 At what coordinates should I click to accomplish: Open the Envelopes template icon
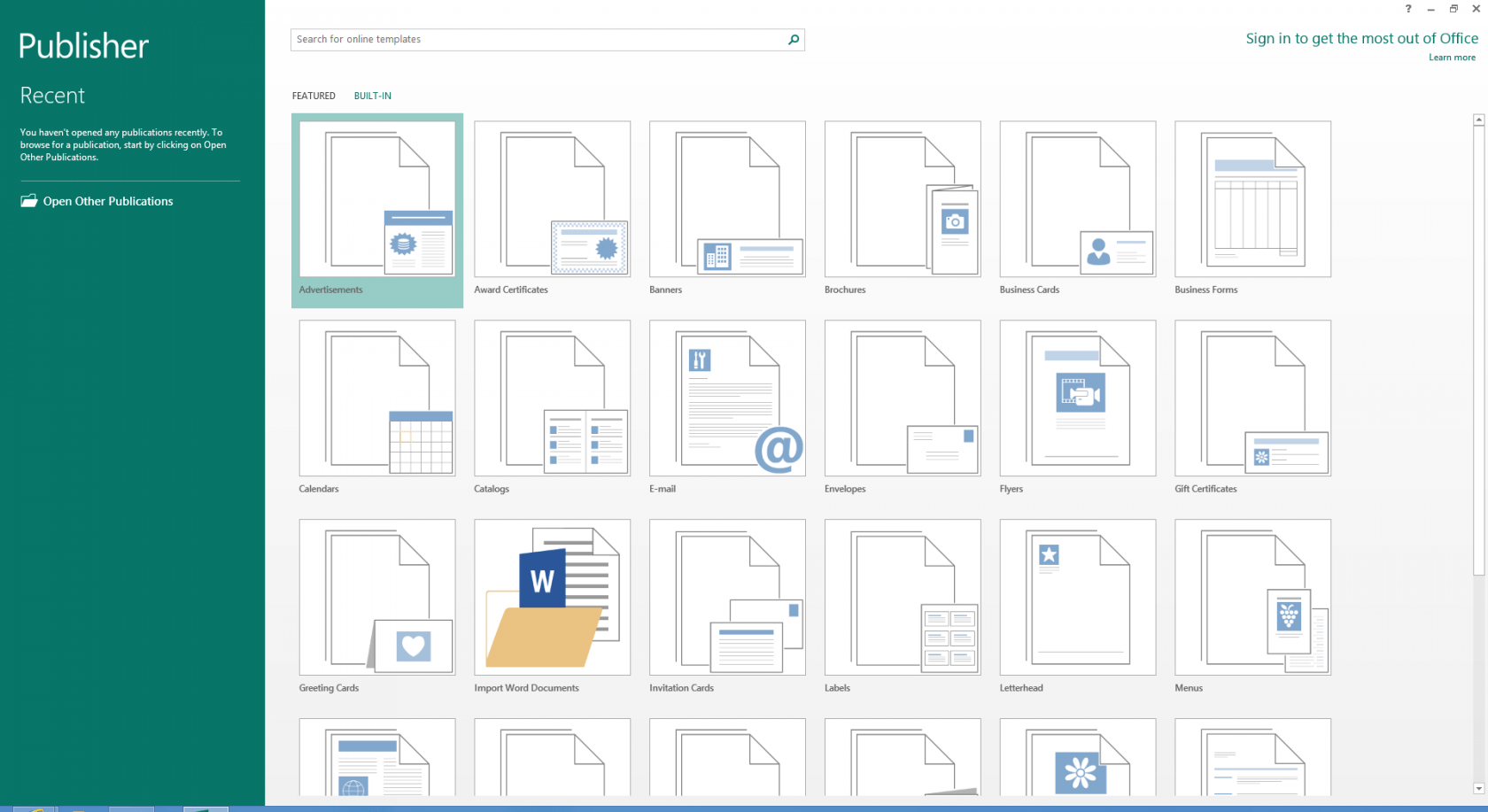(x=903, y=398)
